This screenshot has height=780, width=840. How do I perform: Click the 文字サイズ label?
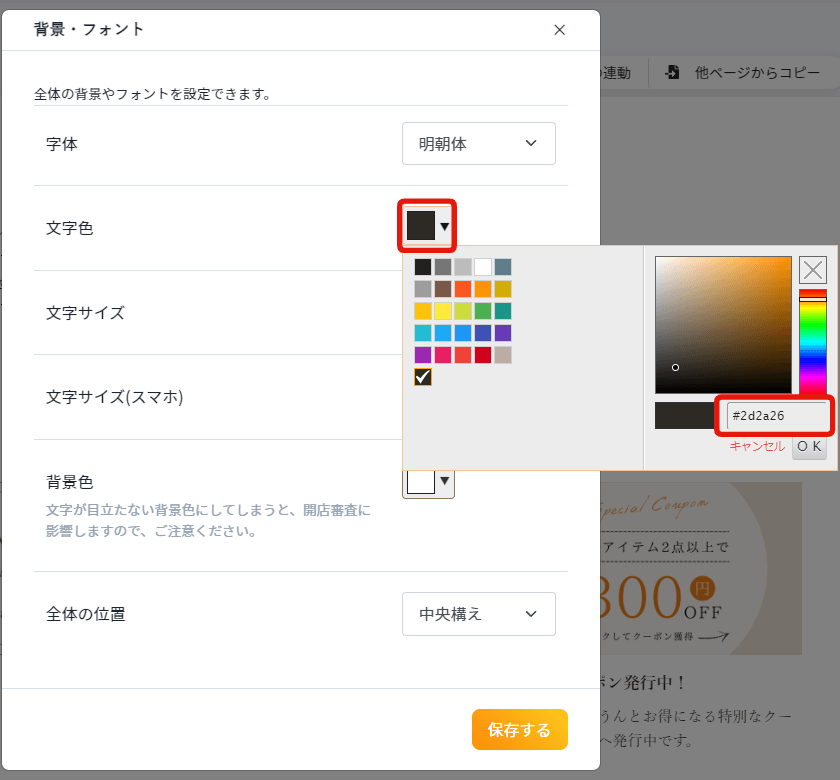(x=85, y=313)
